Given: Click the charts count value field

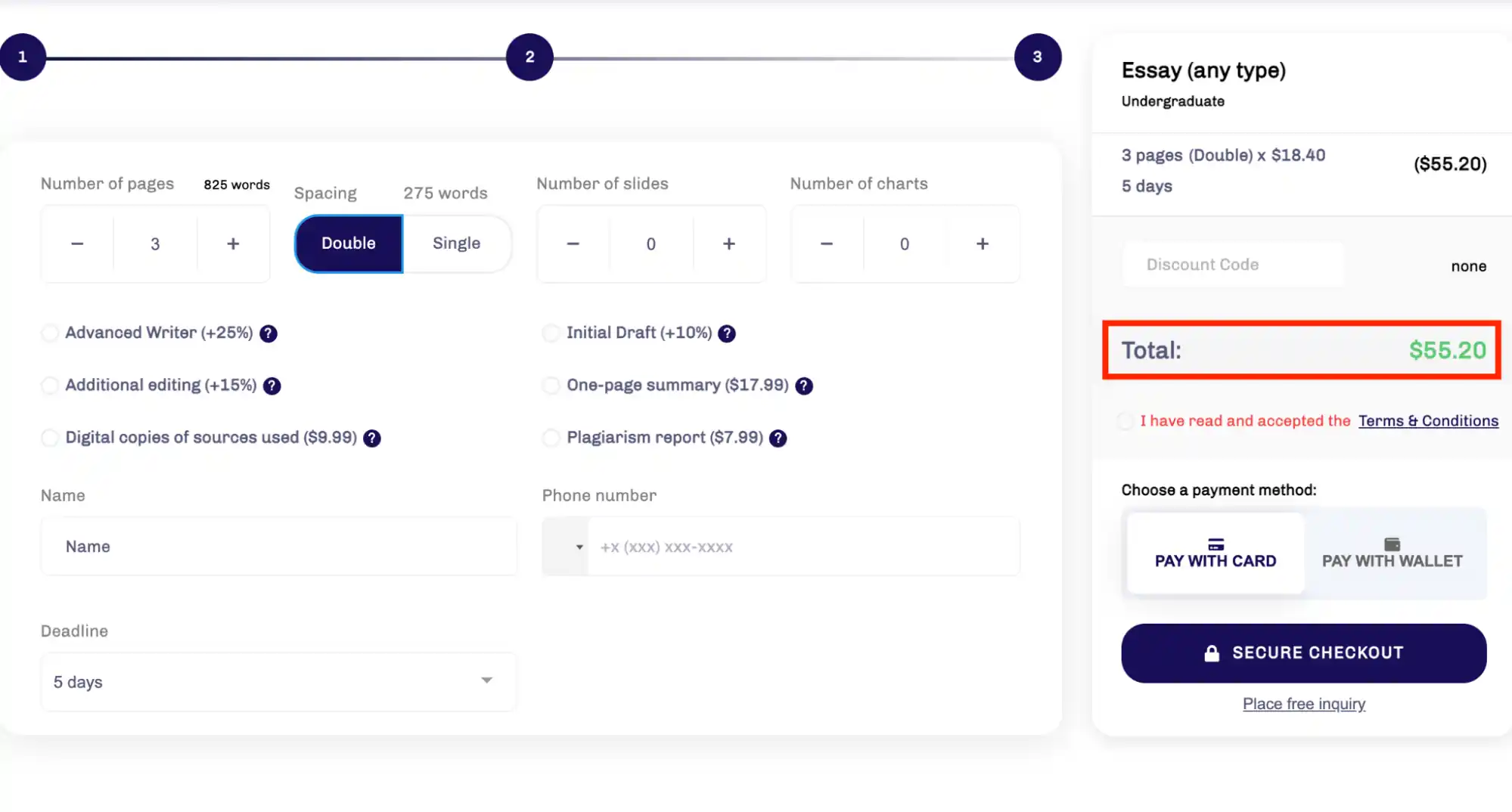Looking at the screenshot, I should (x=905, y=243).
